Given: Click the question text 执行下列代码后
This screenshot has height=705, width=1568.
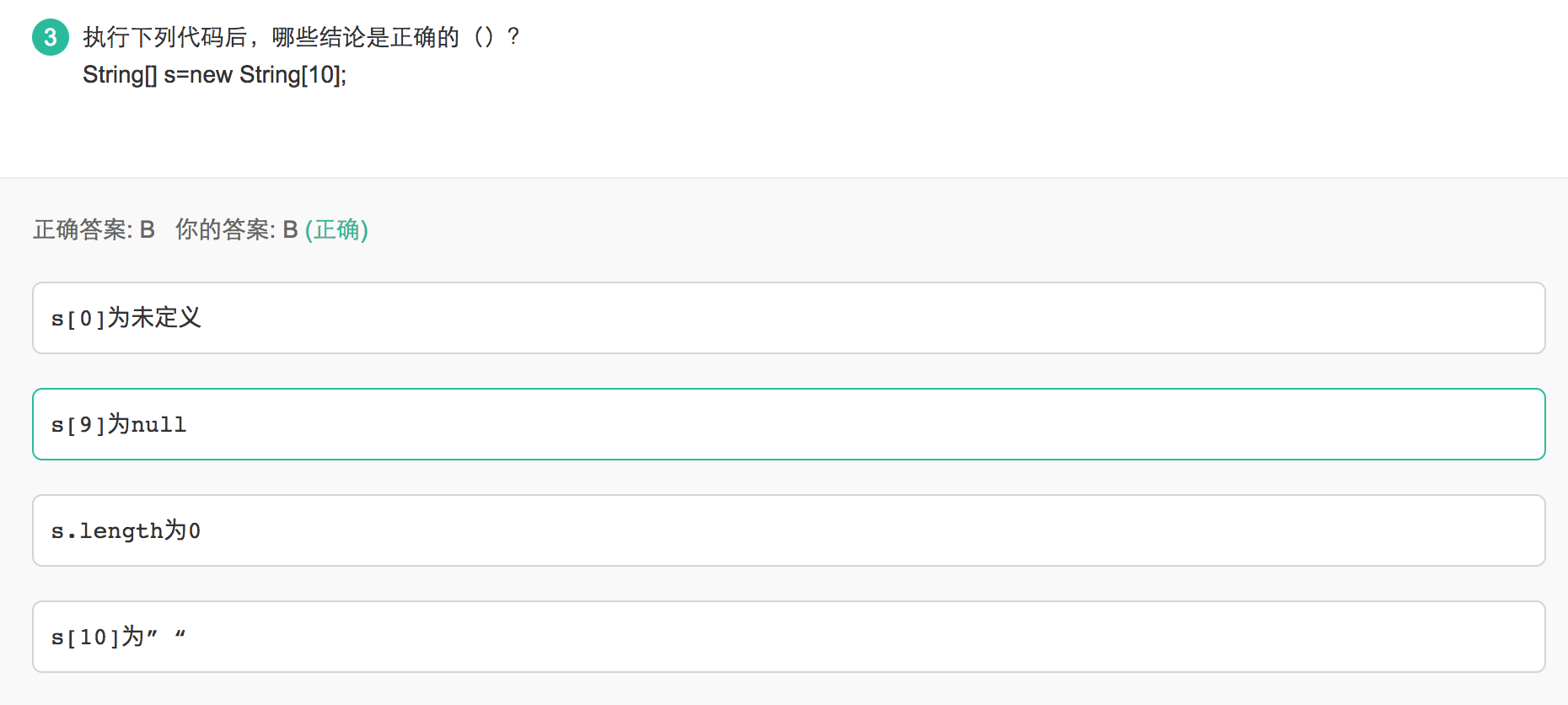Looking at the screenshot, I should (164, 37).
